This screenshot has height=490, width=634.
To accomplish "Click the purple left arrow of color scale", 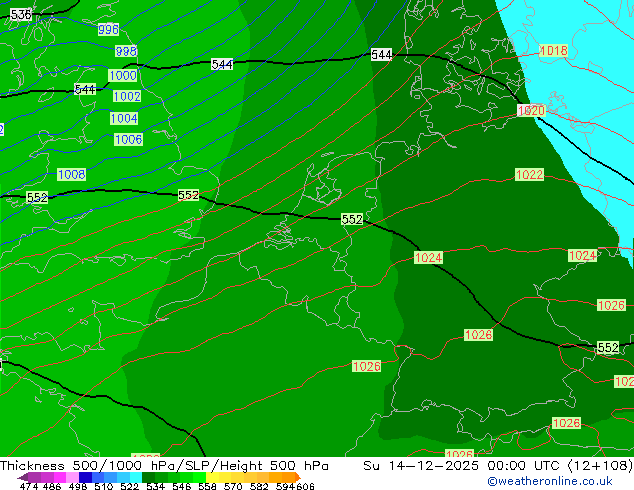I will 23,477.
